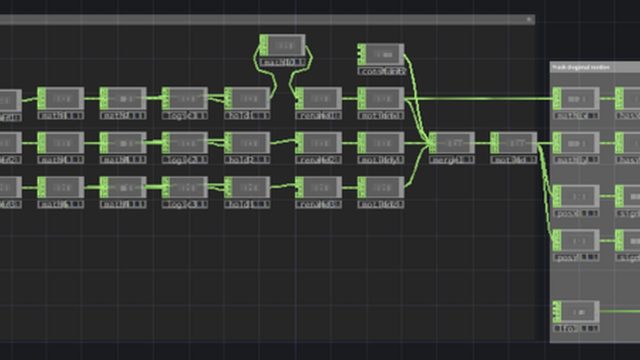The image size is (640, 360).
Task: Select the lowest node inside the annotation box
Action: click(576, 312)
